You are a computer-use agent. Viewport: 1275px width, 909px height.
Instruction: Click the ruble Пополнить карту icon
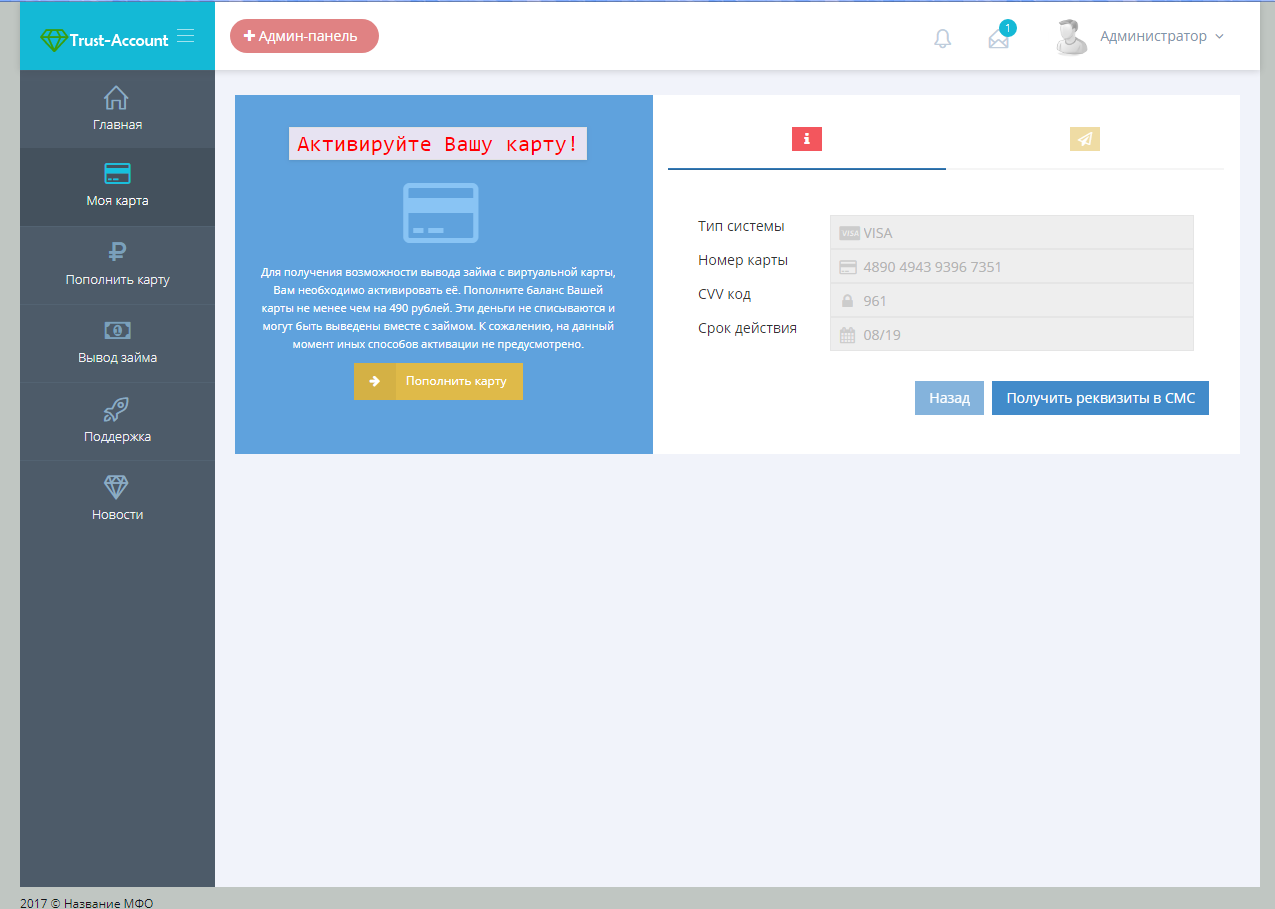click(x=117, y=252)
